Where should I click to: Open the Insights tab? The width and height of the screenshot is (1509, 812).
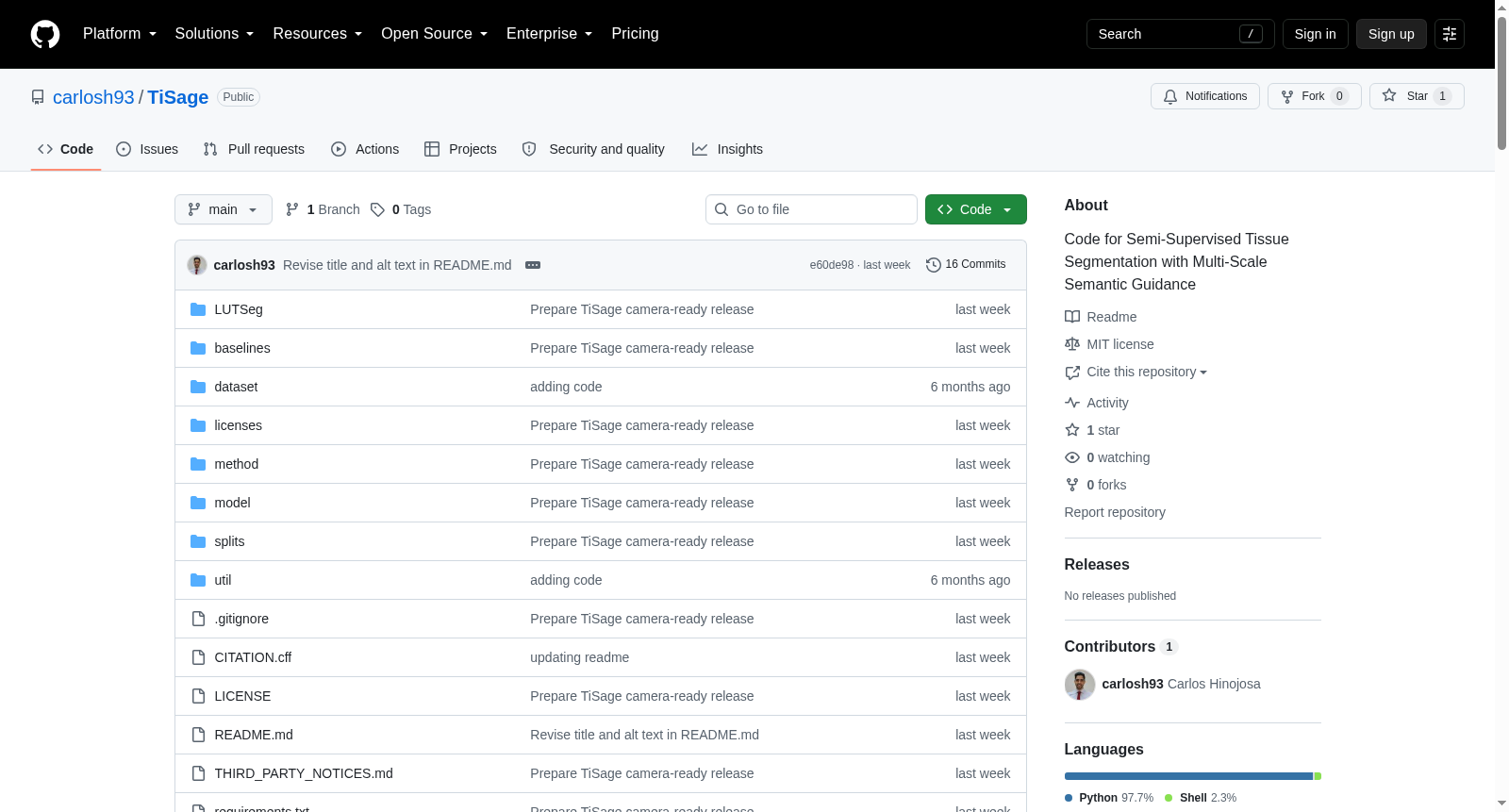(x=727, y=149)
